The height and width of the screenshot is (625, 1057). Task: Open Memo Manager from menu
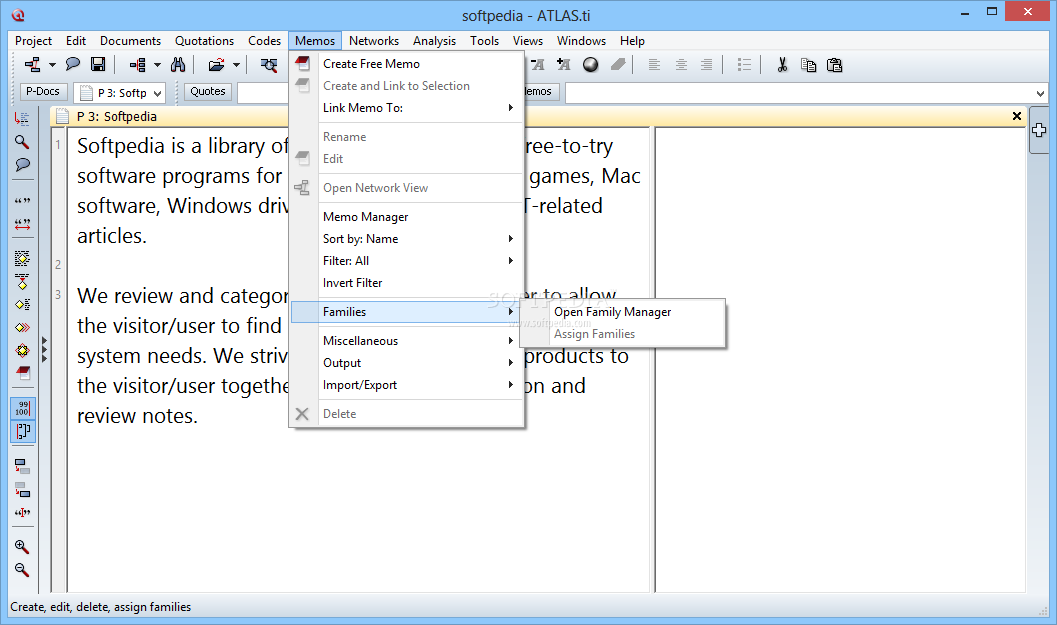coord(407,216)
